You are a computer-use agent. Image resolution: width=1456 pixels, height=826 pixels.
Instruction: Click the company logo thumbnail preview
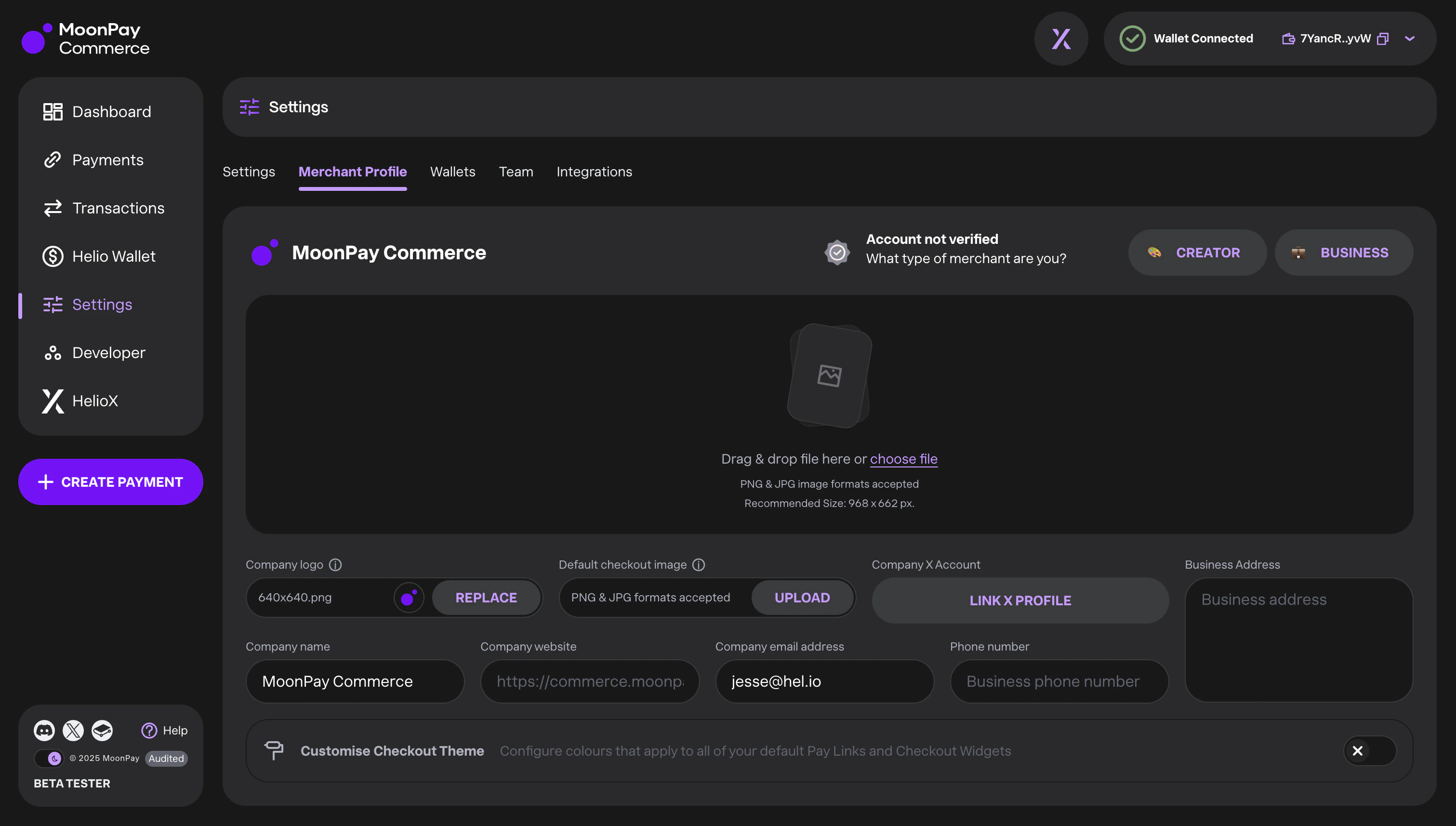pos(409,598)
